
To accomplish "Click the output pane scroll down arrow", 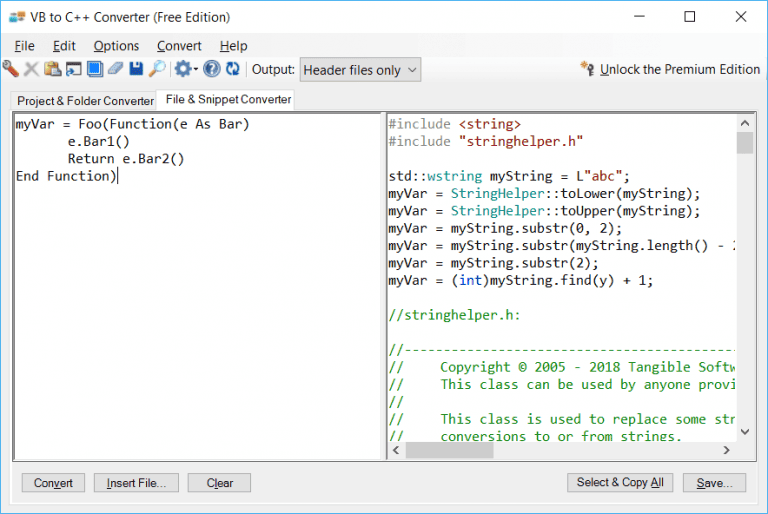I will pyautogui.click(x=745, y=432).
